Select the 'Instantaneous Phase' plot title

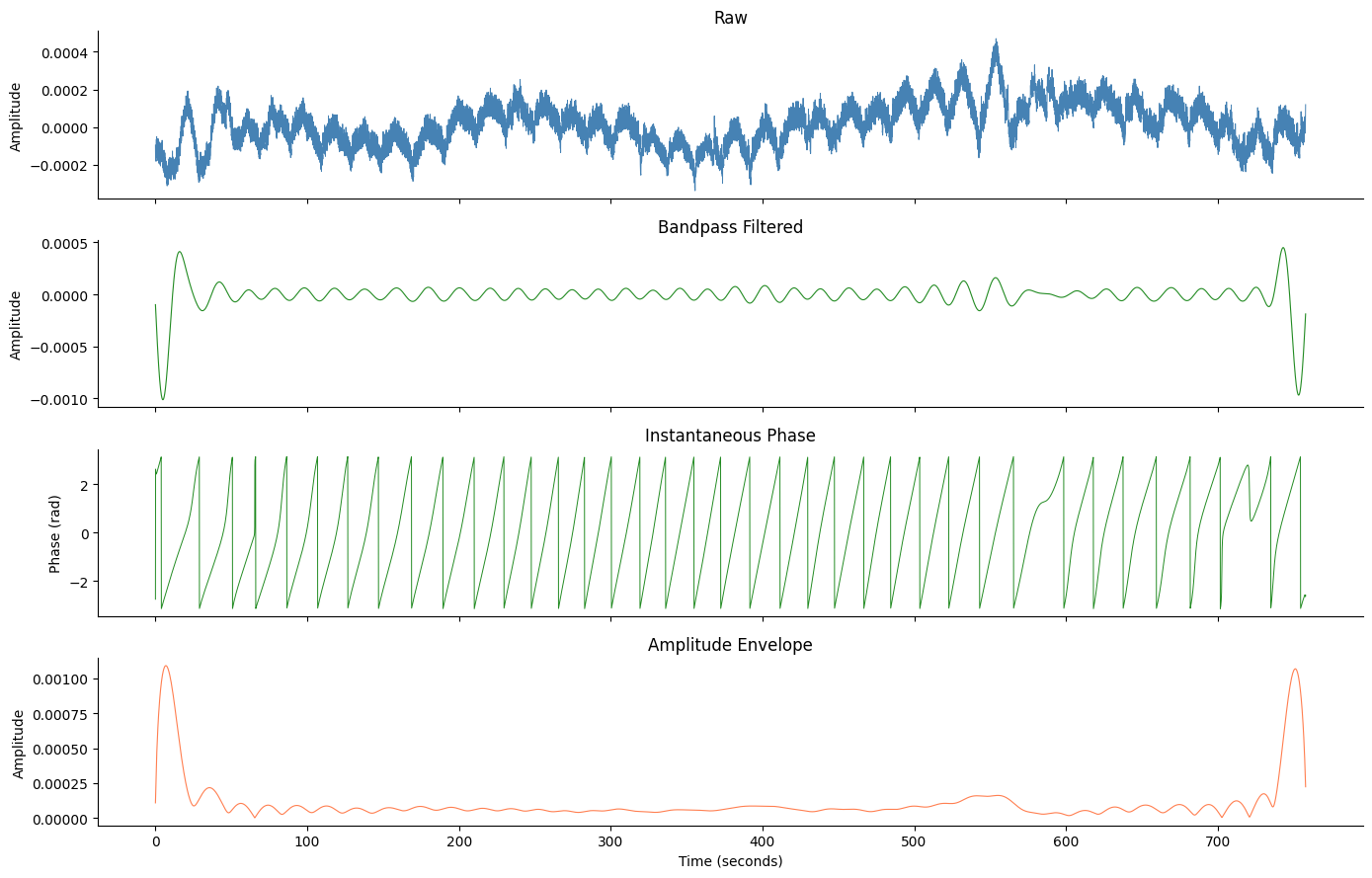(x=730, y=436)
